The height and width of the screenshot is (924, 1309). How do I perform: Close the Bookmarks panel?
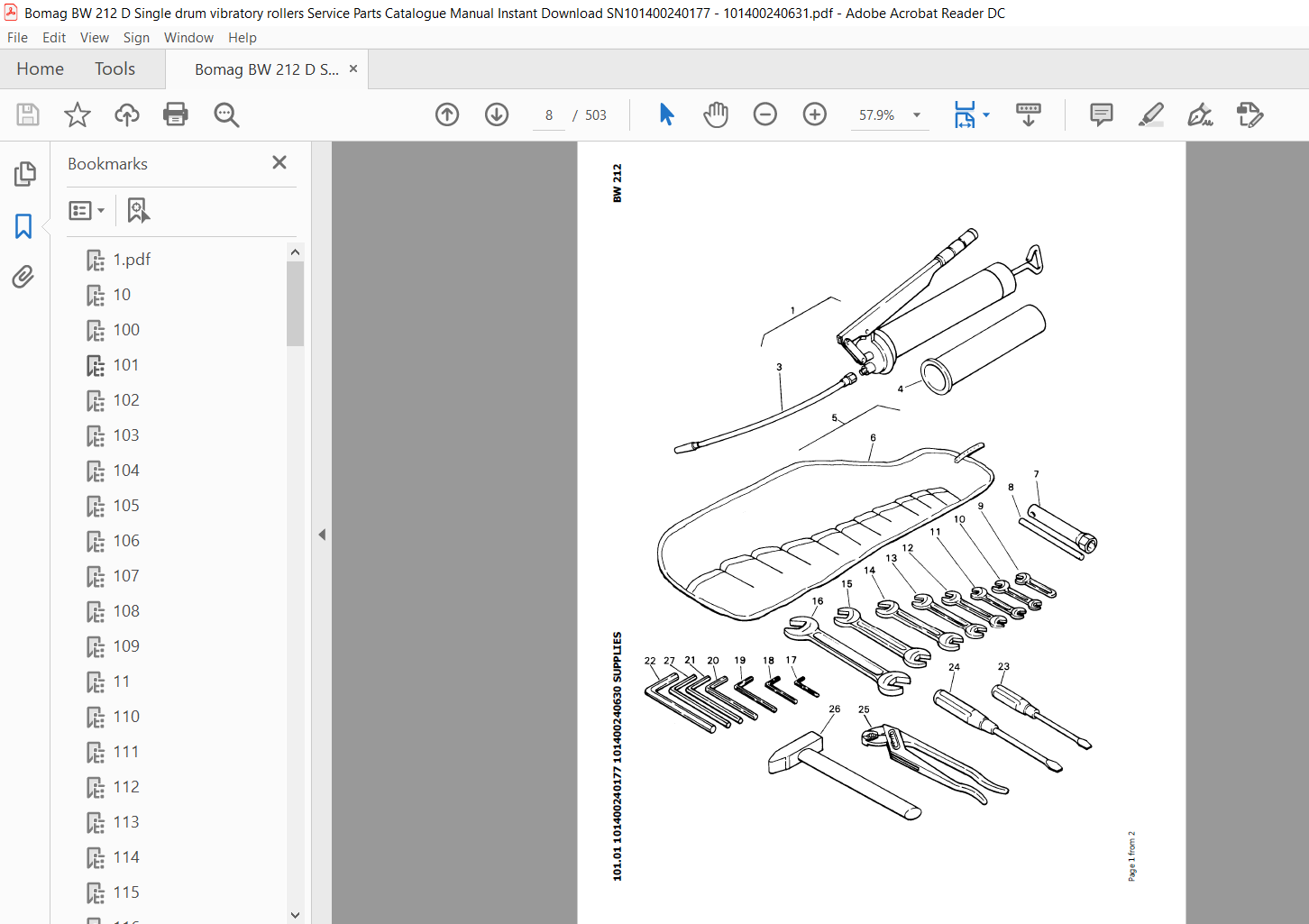[279, 162]
